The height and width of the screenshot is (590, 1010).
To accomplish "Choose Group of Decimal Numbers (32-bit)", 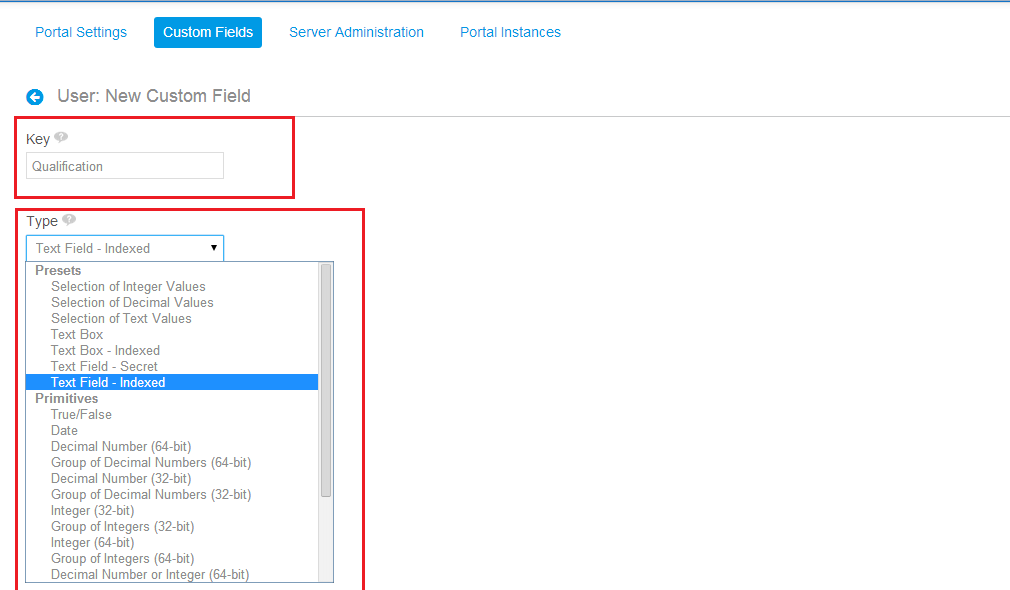I will (172, 495).
